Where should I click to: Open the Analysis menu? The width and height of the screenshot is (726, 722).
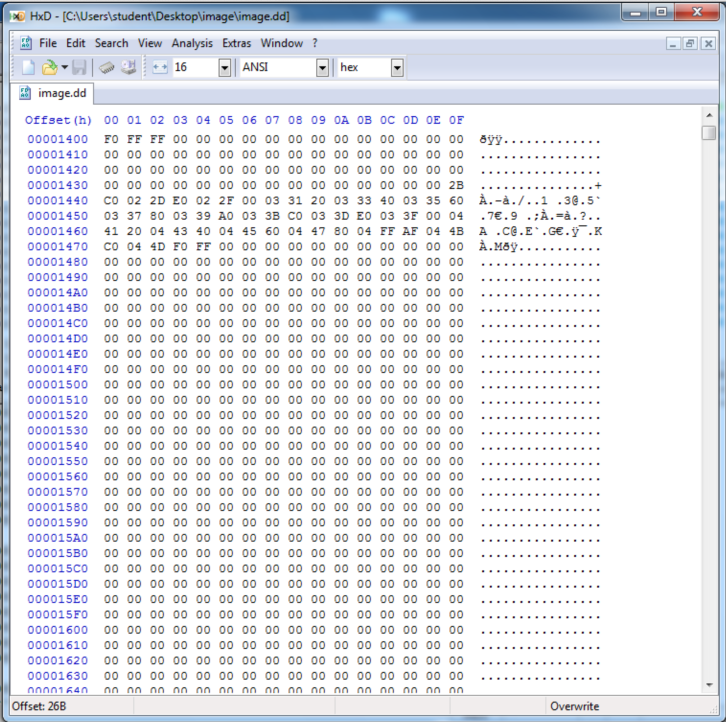pos(192,43)
